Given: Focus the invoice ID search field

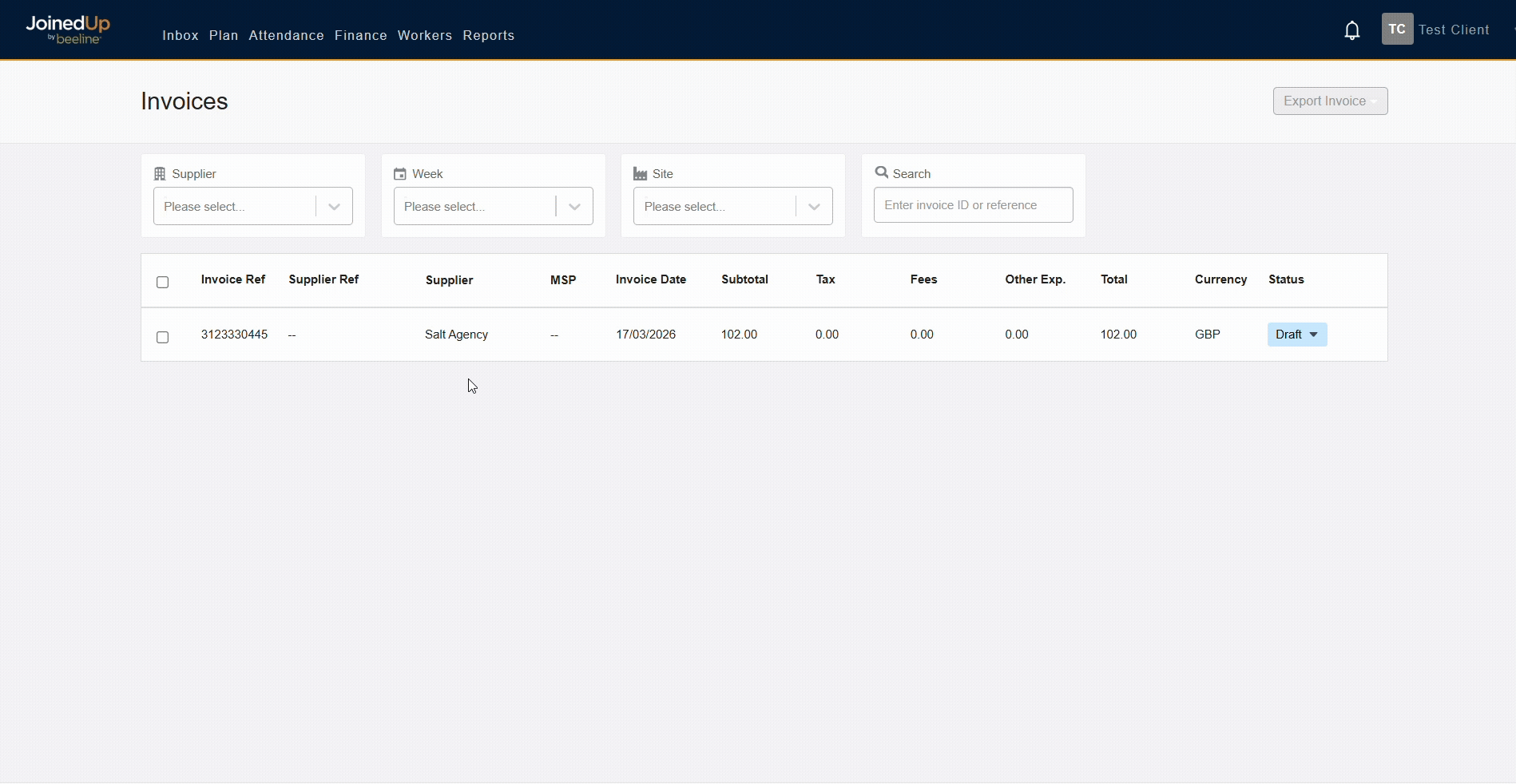Looking at the screenshot, I should tap(972, 205).
